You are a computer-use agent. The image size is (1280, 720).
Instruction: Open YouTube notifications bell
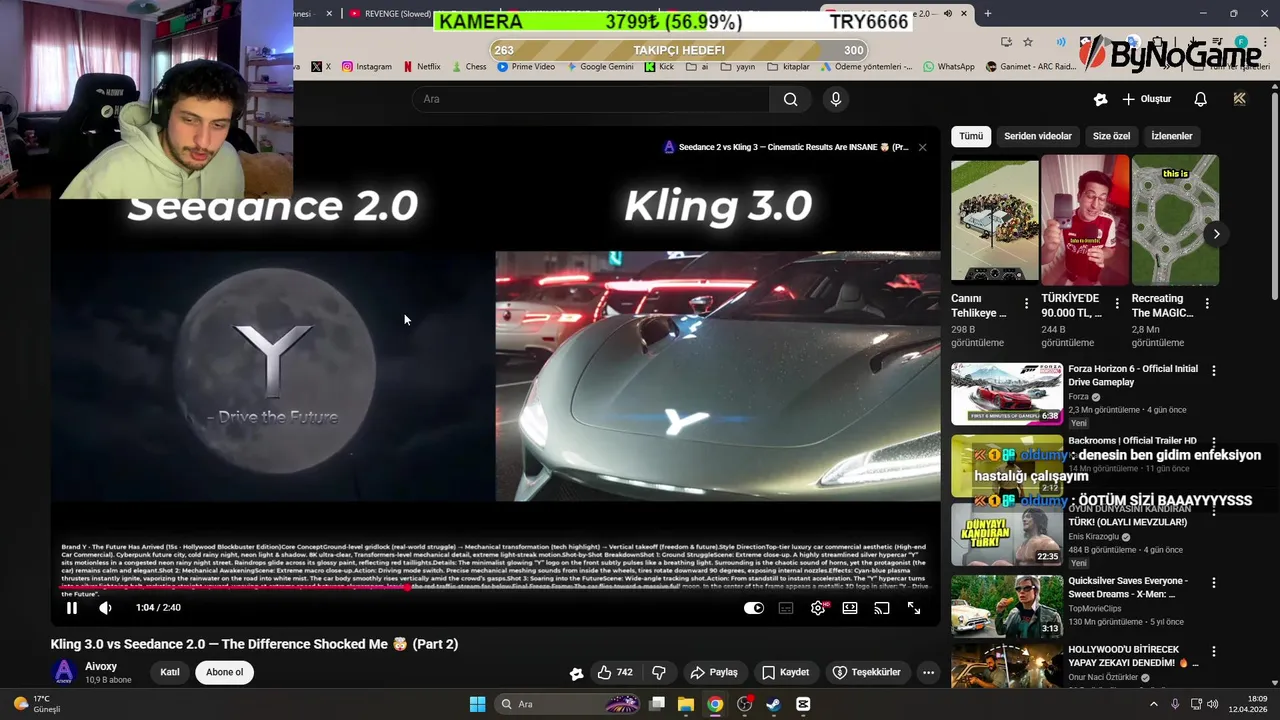[1200, 99]
